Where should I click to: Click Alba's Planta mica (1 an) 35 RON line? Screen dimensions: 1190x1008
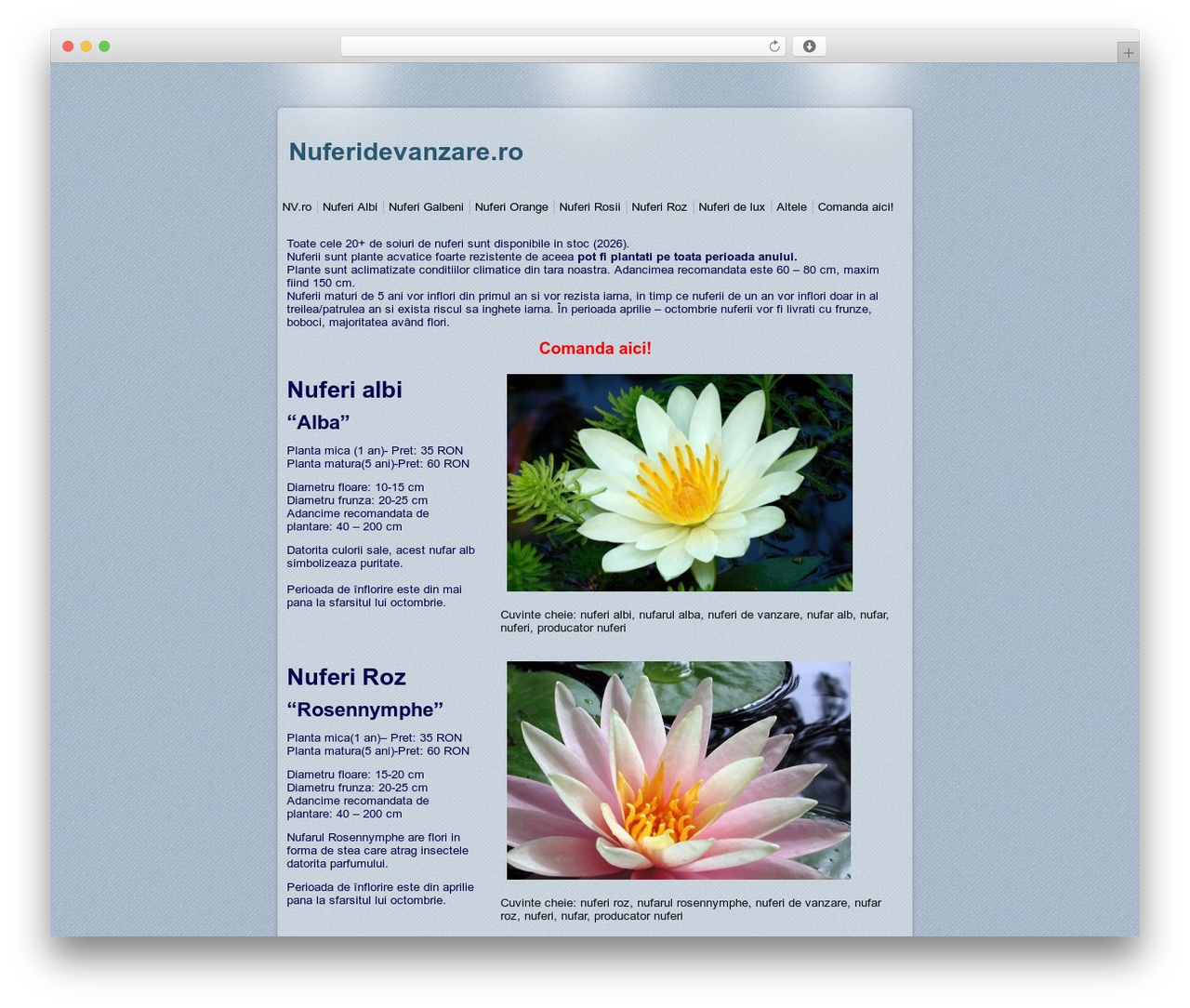[x=375, y=451]
